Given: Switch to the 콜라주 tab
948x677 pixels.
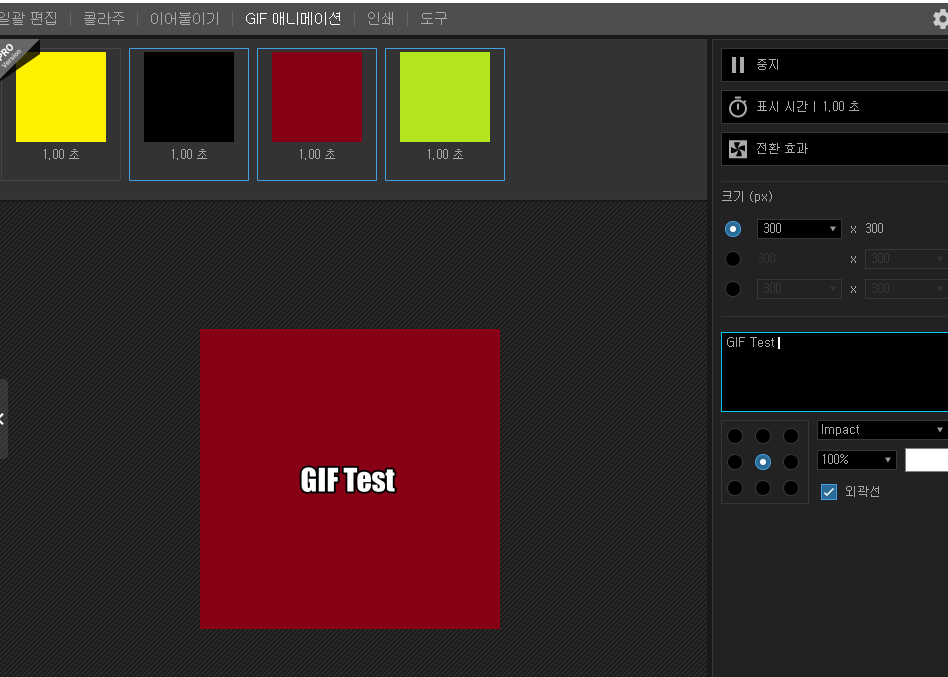Looking at the screenshot, I should pos(104,19).
